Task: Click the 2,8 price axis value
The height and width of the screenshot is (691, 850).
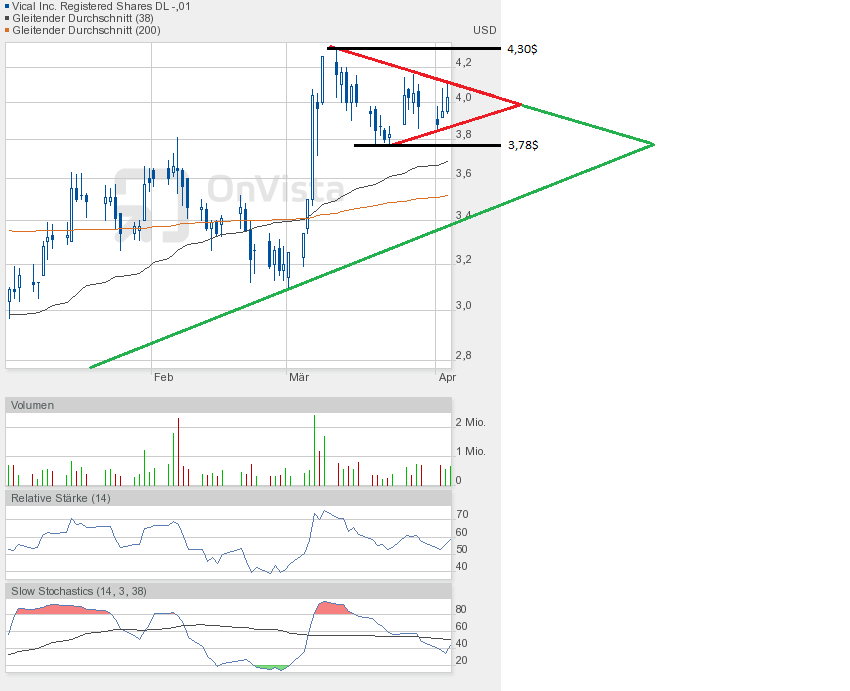Action: pyautogui.click(x=463, y=356)
